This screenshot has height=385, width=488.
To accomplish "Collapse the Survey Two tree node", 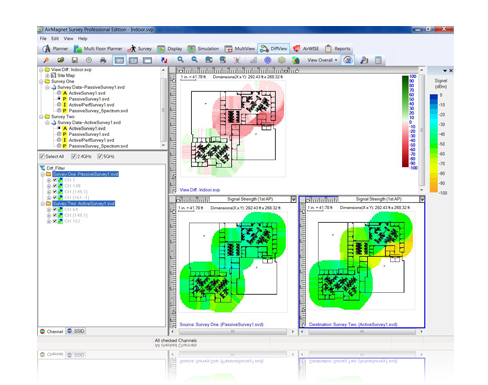I will coord(42,117).
